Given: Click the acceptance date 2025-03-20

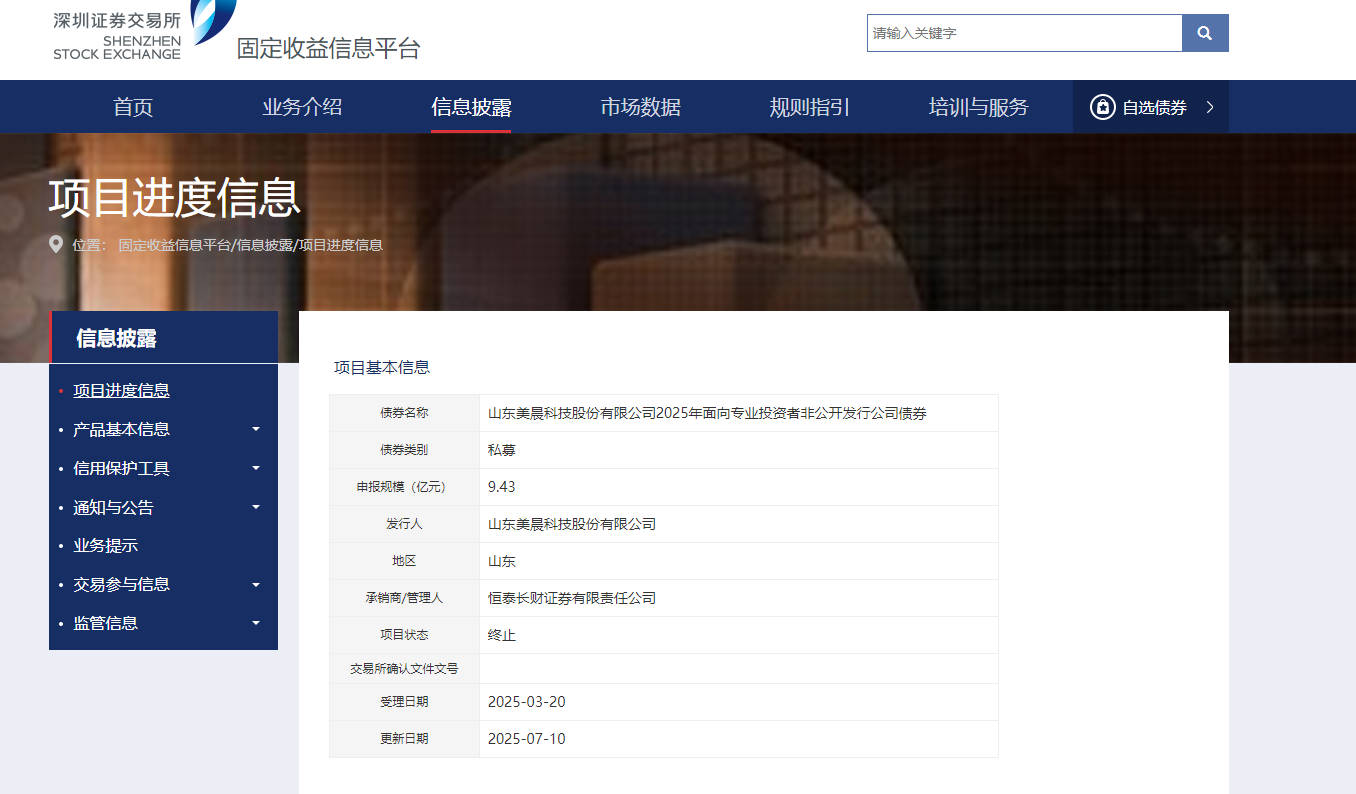Looking at the screenshot, I should click(x=527, y=702).
